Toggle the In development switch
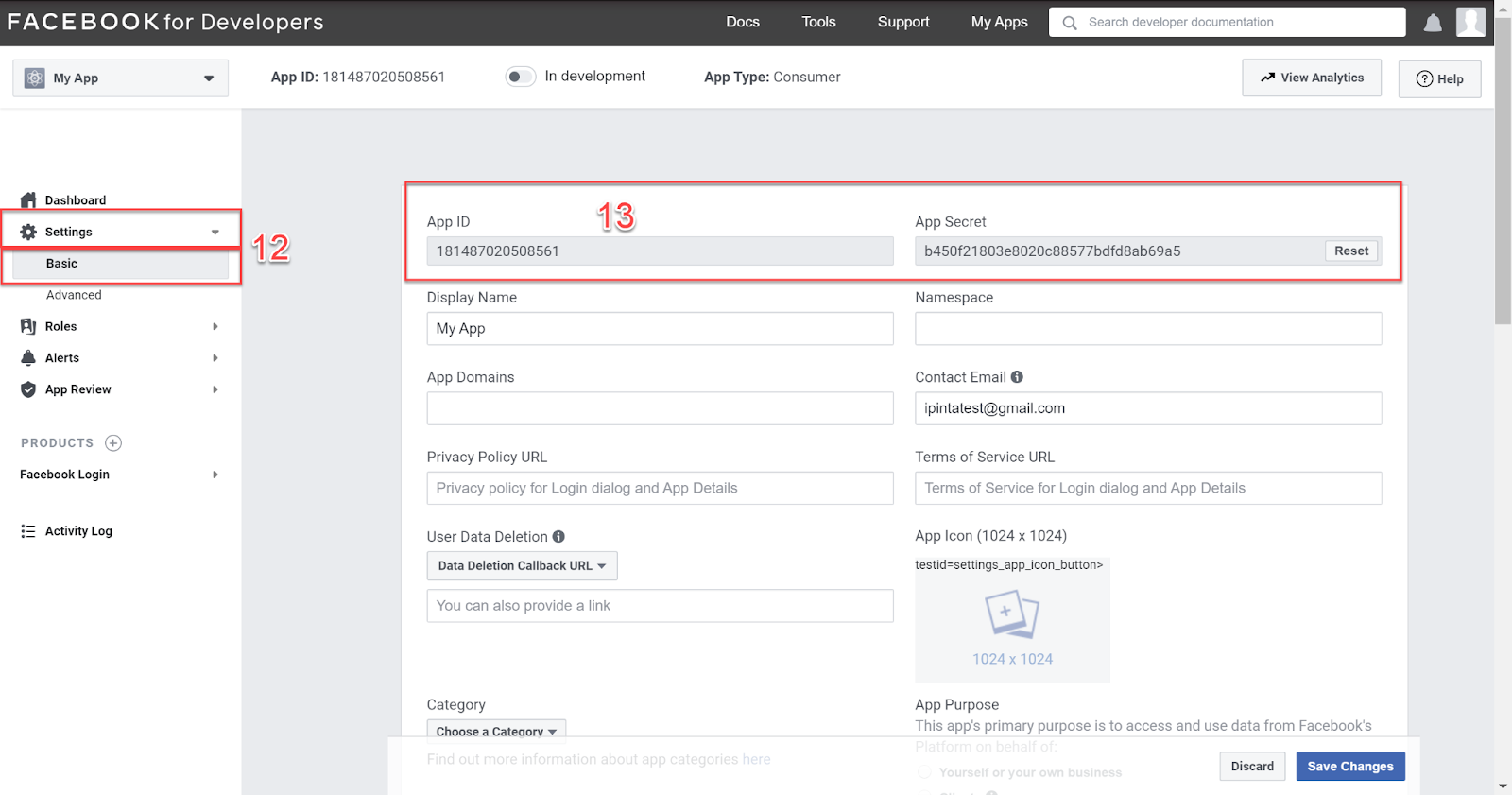Viewport: 1512px width, 795px height. pos(520,77)
